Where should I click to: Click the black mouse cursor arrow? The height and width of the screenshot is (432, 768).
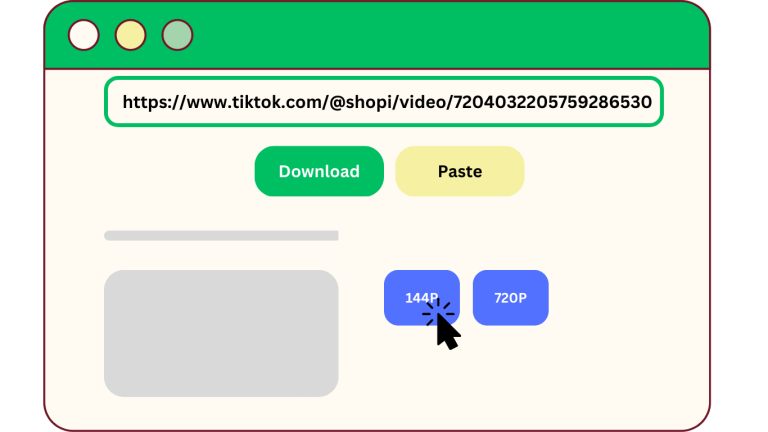click(x=448, y=332)
